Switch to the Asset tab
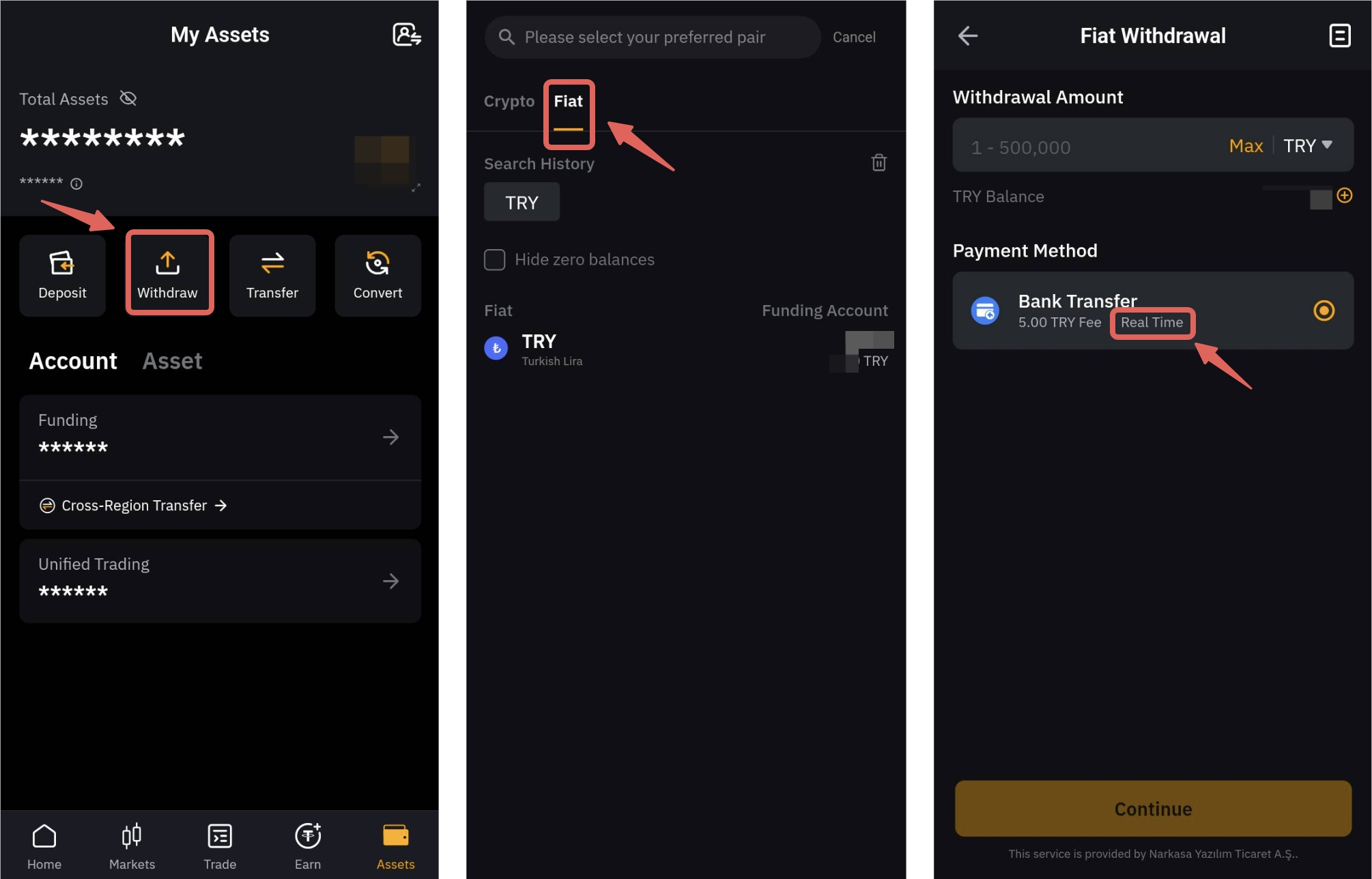The height and width of the screenshot is (879, 1372). [x=172, y=360]
